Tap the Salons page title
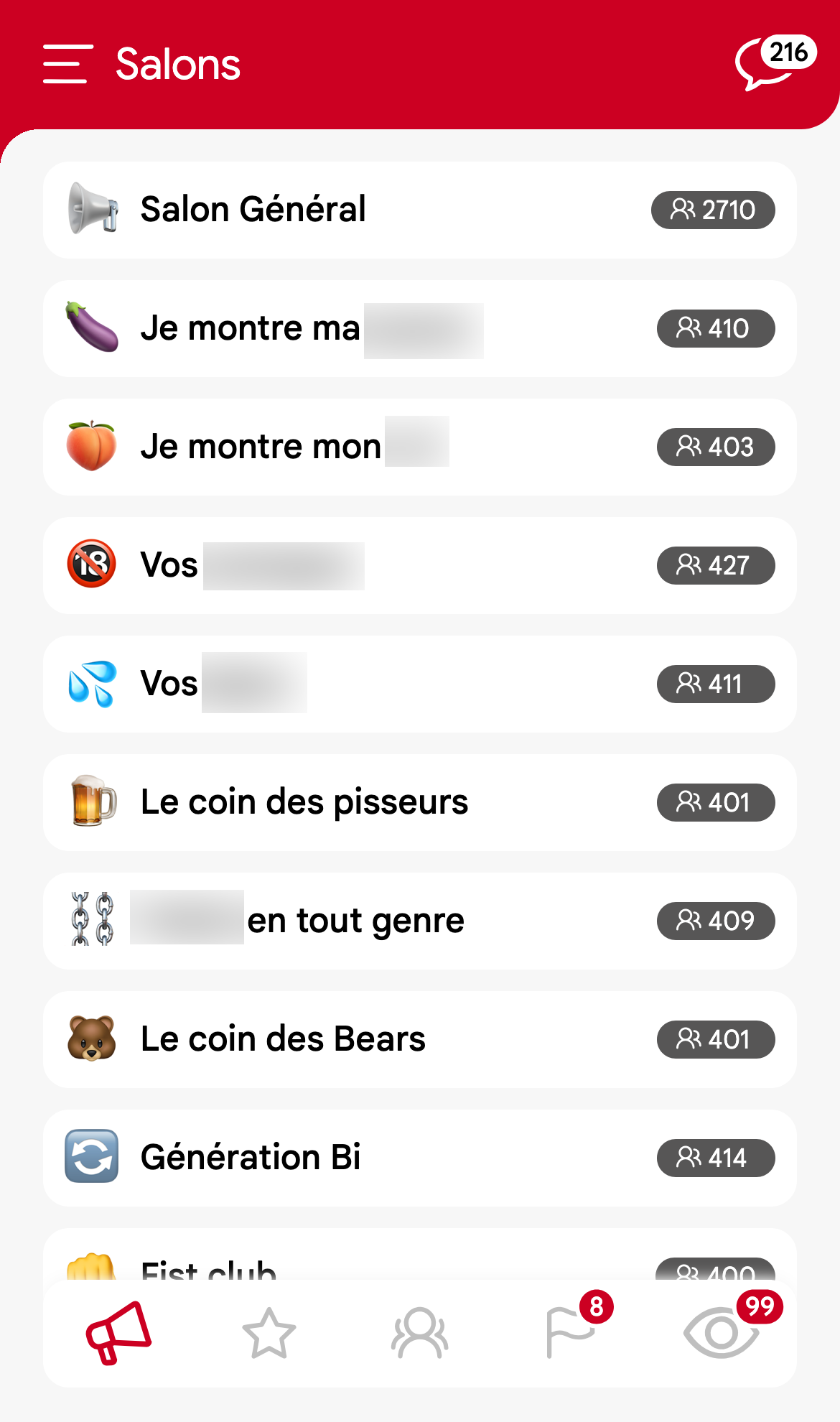Image resolution: width=840 pixels, height=1422 pixels. pos(178,64)
